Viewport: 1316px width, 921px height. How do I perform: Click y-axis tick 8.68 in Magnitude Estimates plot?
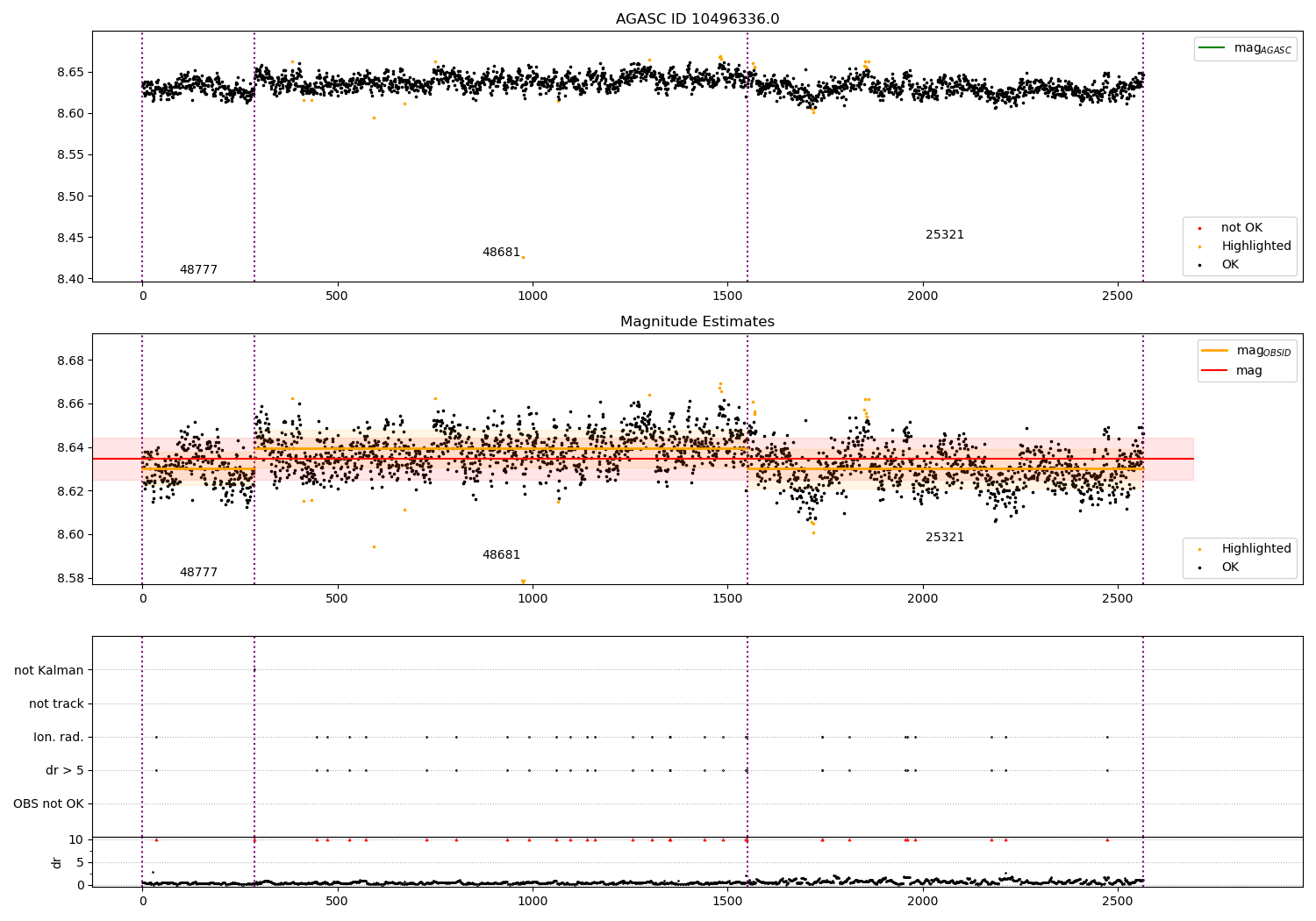71,361
